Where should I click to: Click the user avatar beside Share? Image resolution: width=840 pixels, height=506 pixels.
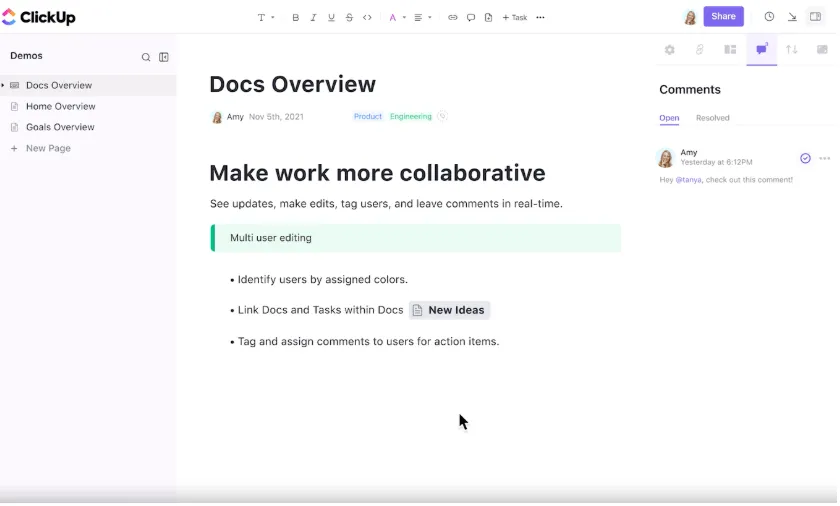tap(690, 18)
